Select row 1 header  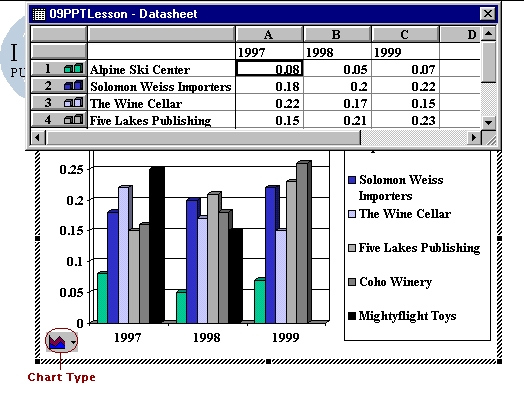(x=58, y=69)
